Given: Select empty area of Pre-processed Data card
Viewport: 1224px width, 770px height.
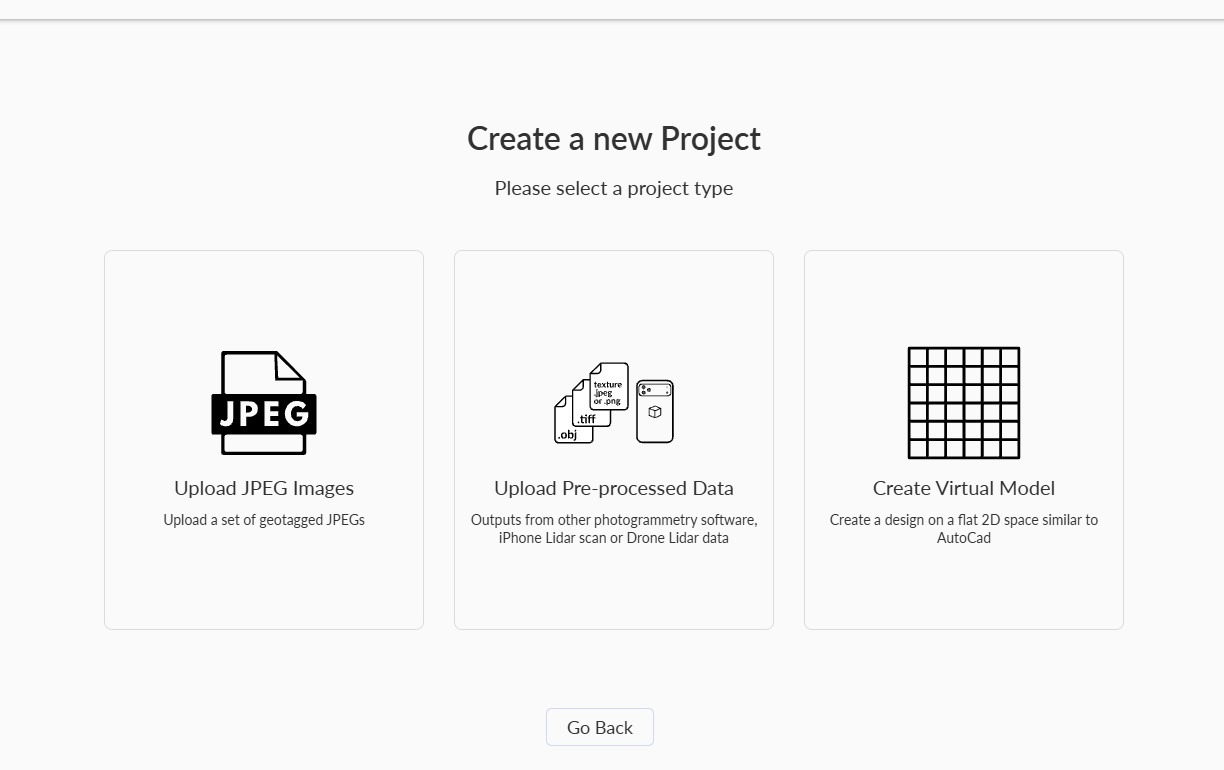Looking at the screenshot, I should point(614,592).
